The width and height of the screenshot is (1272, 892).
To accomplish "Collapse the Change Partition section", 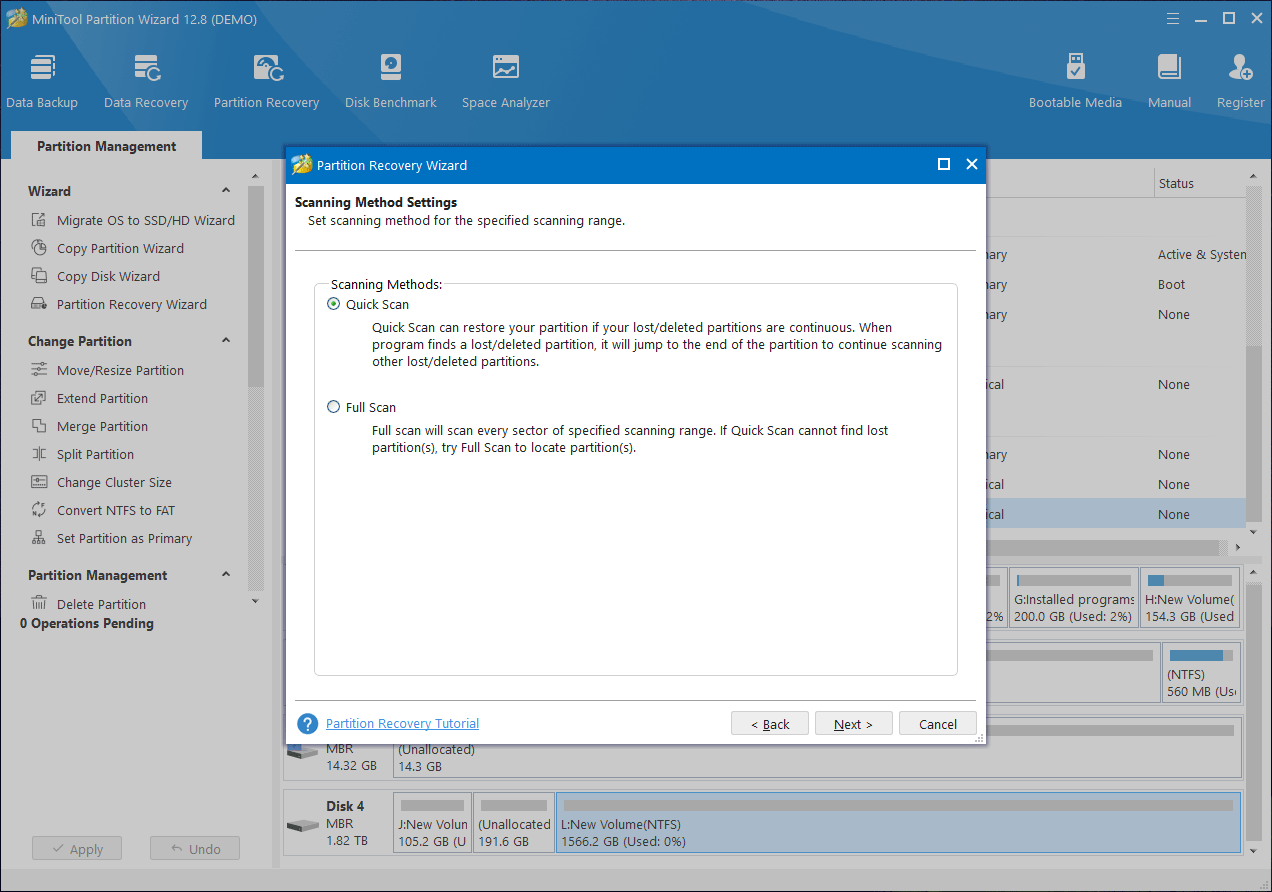I will pyautogui.click(x=226, y=340).
